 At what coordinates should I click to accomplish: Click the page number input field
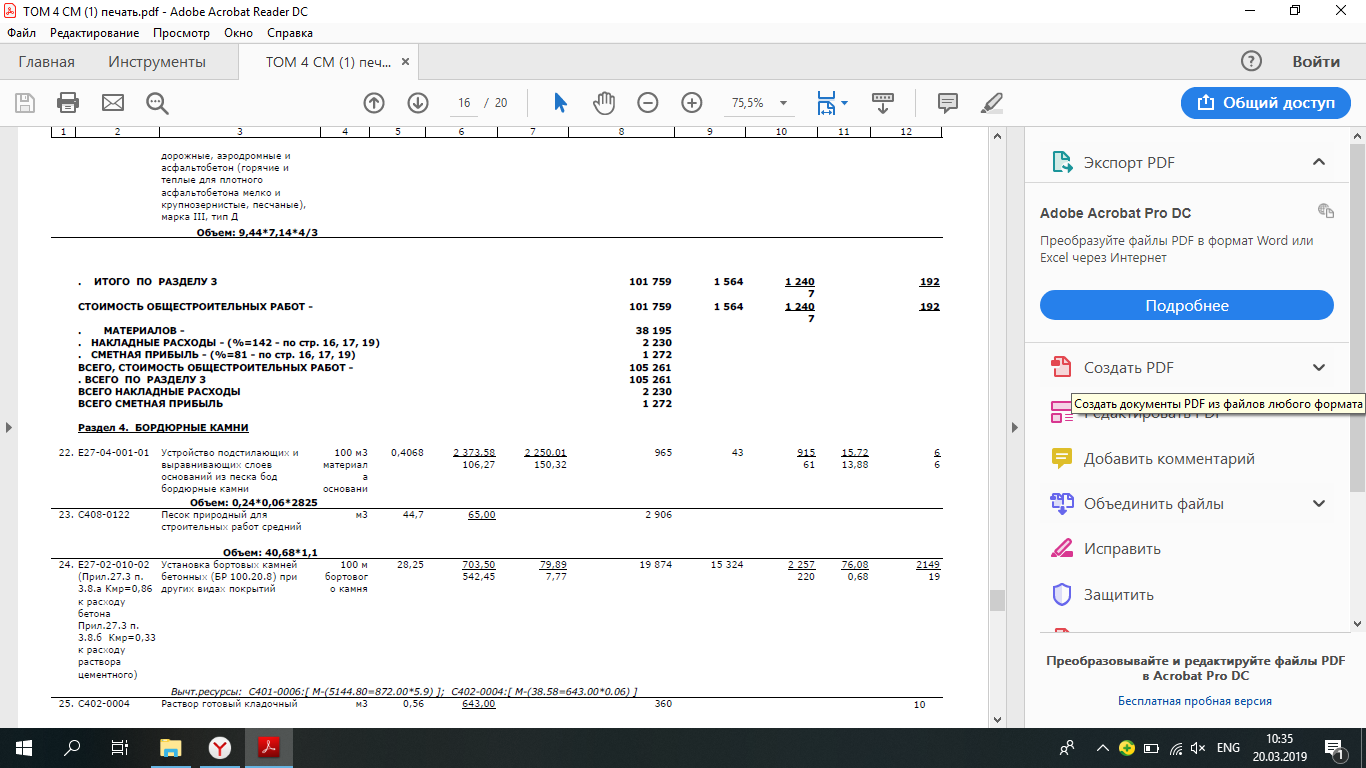(x=464, y=103)
